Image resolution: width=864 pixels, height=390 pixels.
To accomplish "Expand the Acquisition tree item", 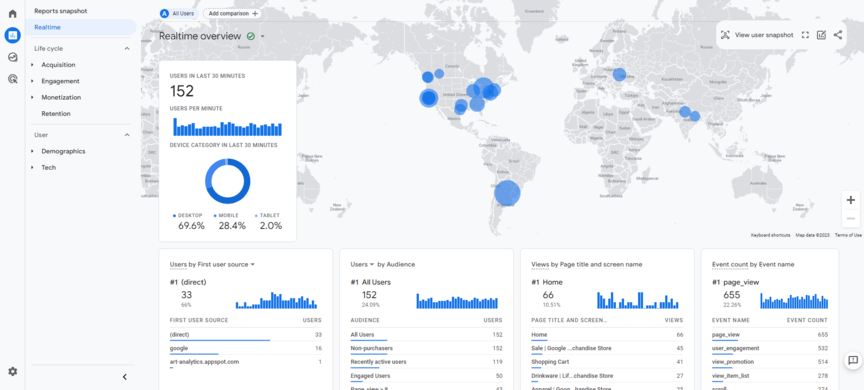I will tap(32, 65).
